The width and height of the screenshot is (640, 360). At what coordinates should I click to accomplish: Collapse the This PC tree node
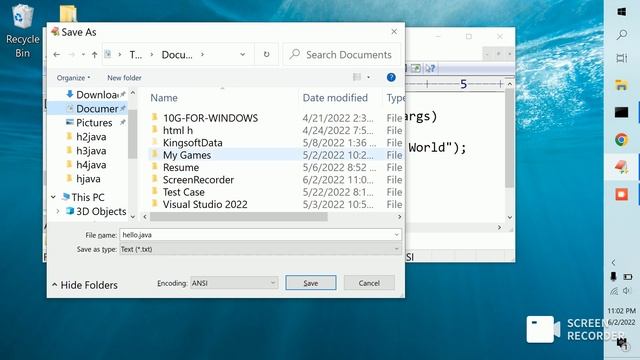tap(53, 197)
